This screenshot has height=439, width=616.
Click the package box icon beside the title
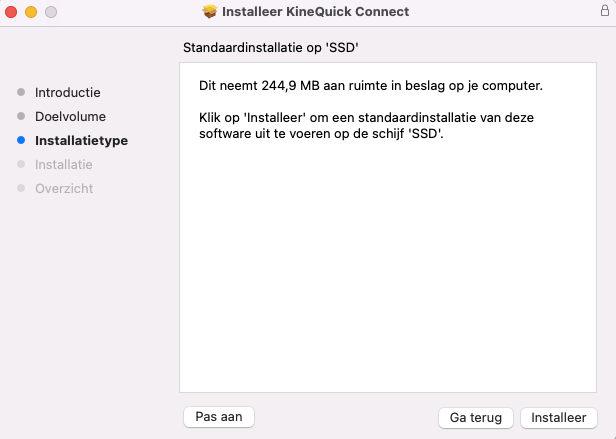tap(210, 11)
